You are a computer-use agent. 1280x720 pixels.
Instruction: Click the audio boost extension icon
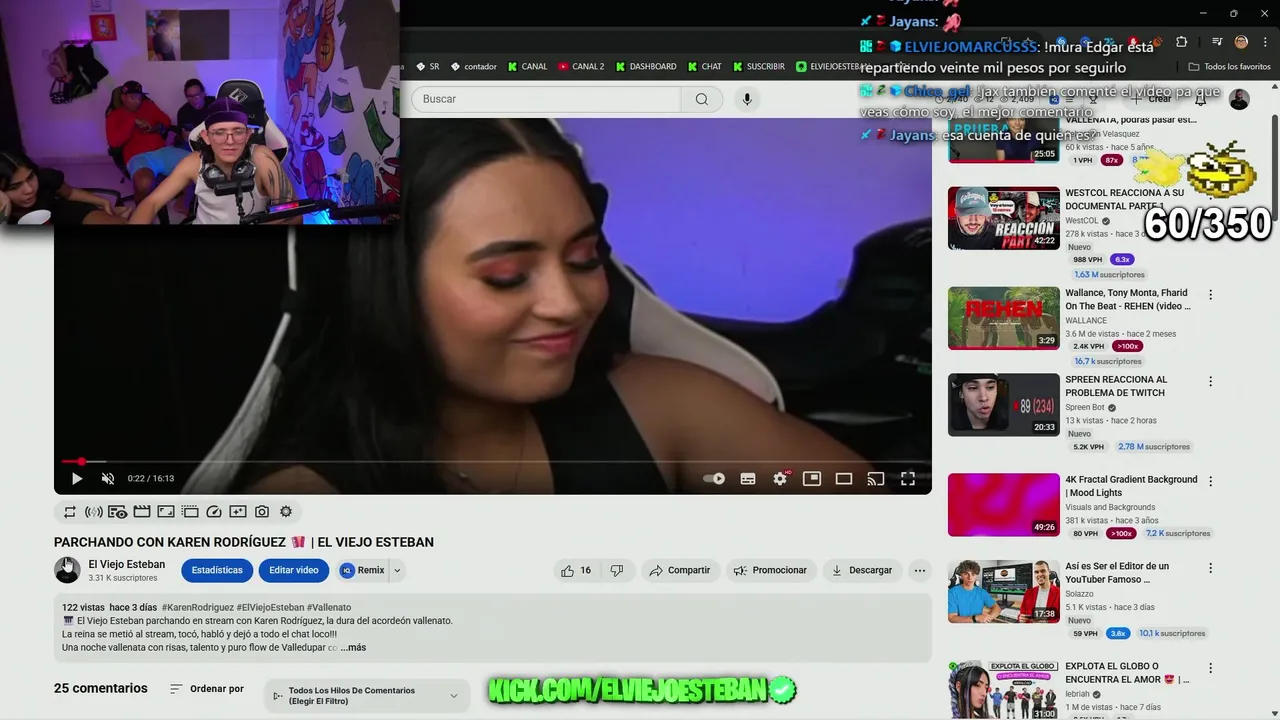[94, 512]
